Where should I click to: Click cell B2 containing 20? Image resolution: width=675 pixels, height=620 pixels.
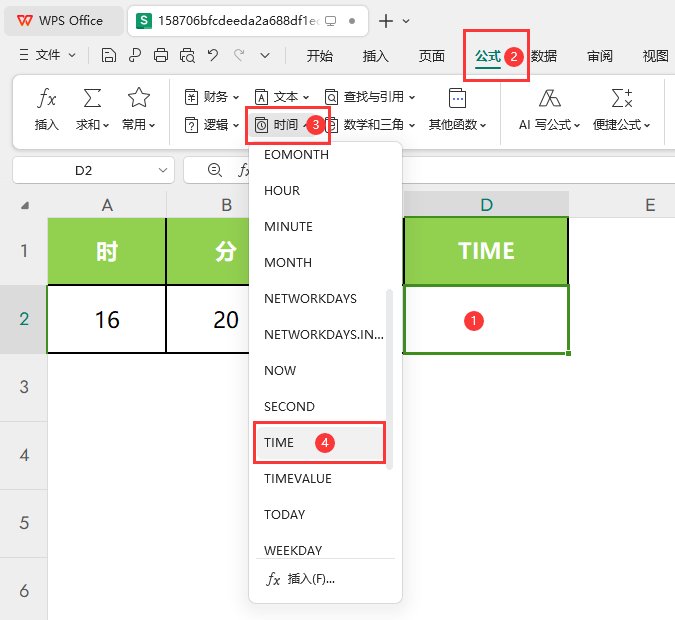click(x=208, y=319)
